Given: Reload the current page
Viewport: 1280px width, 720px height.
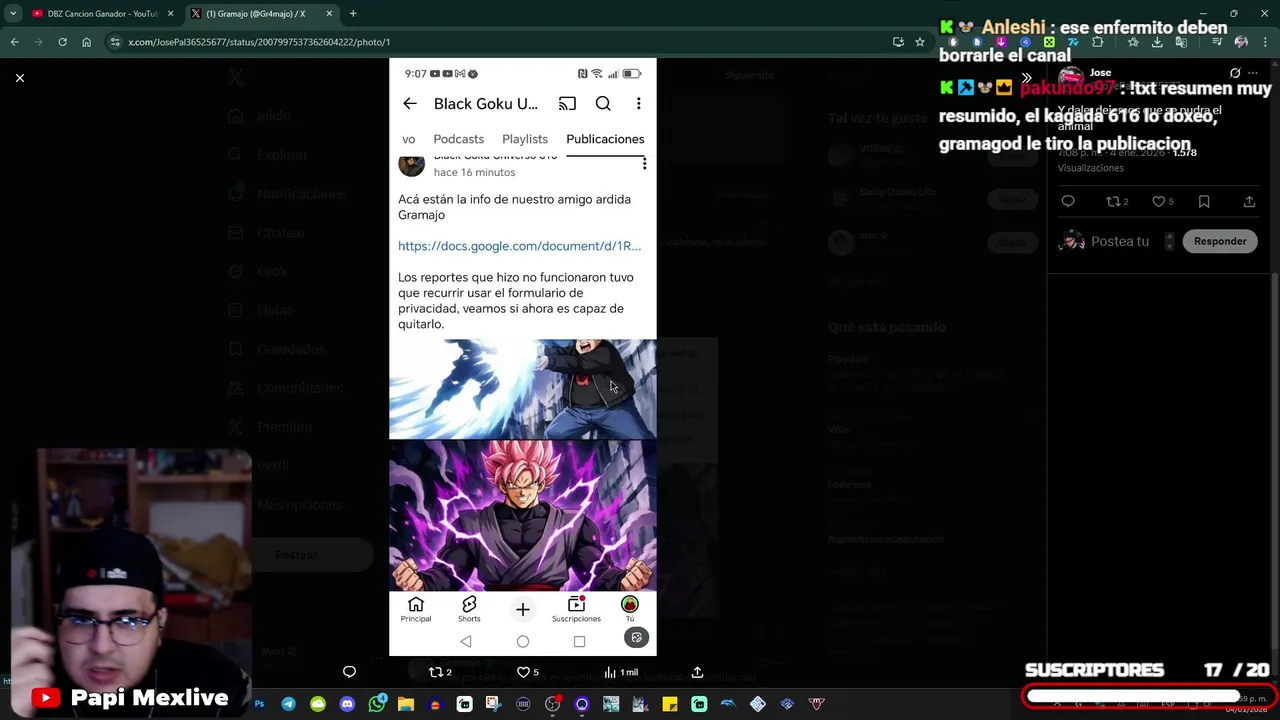Looking at the screenshot, I should point(62,42).
